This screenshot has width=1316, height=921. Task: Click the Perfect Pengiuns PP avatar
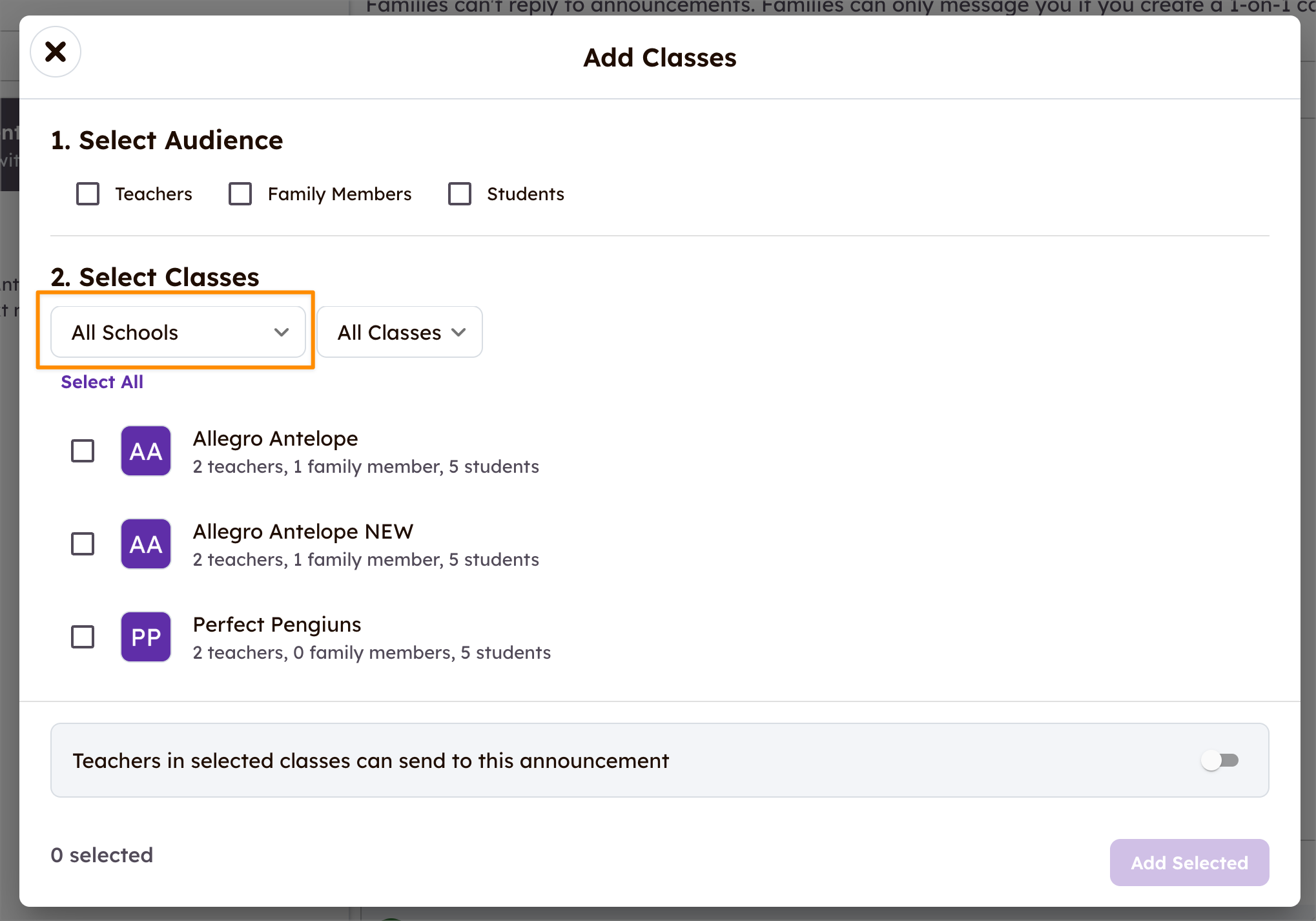pos(145,636)
